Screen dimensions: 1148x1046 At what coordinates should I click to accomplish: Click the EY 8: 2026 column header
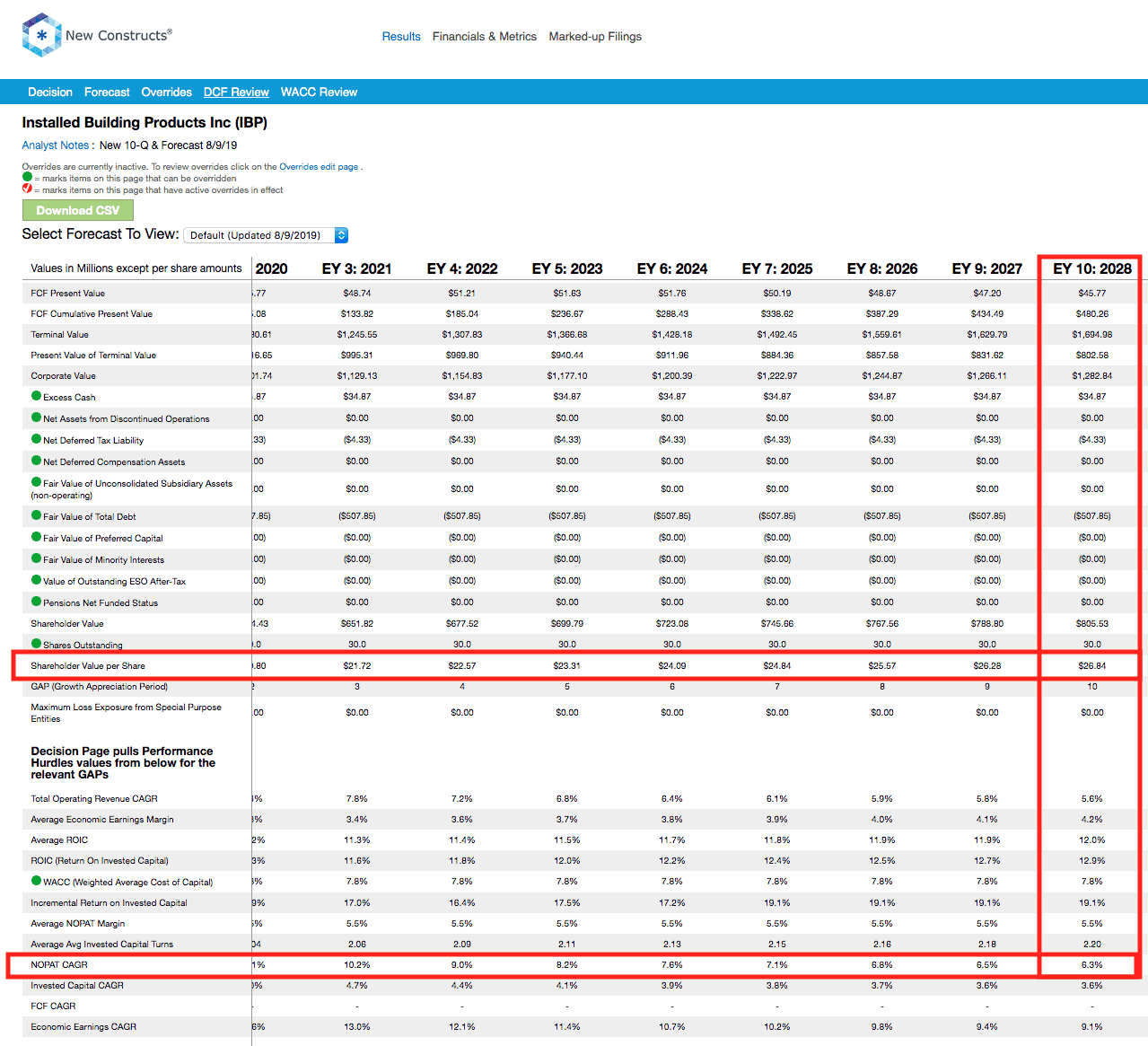(882, 269)
